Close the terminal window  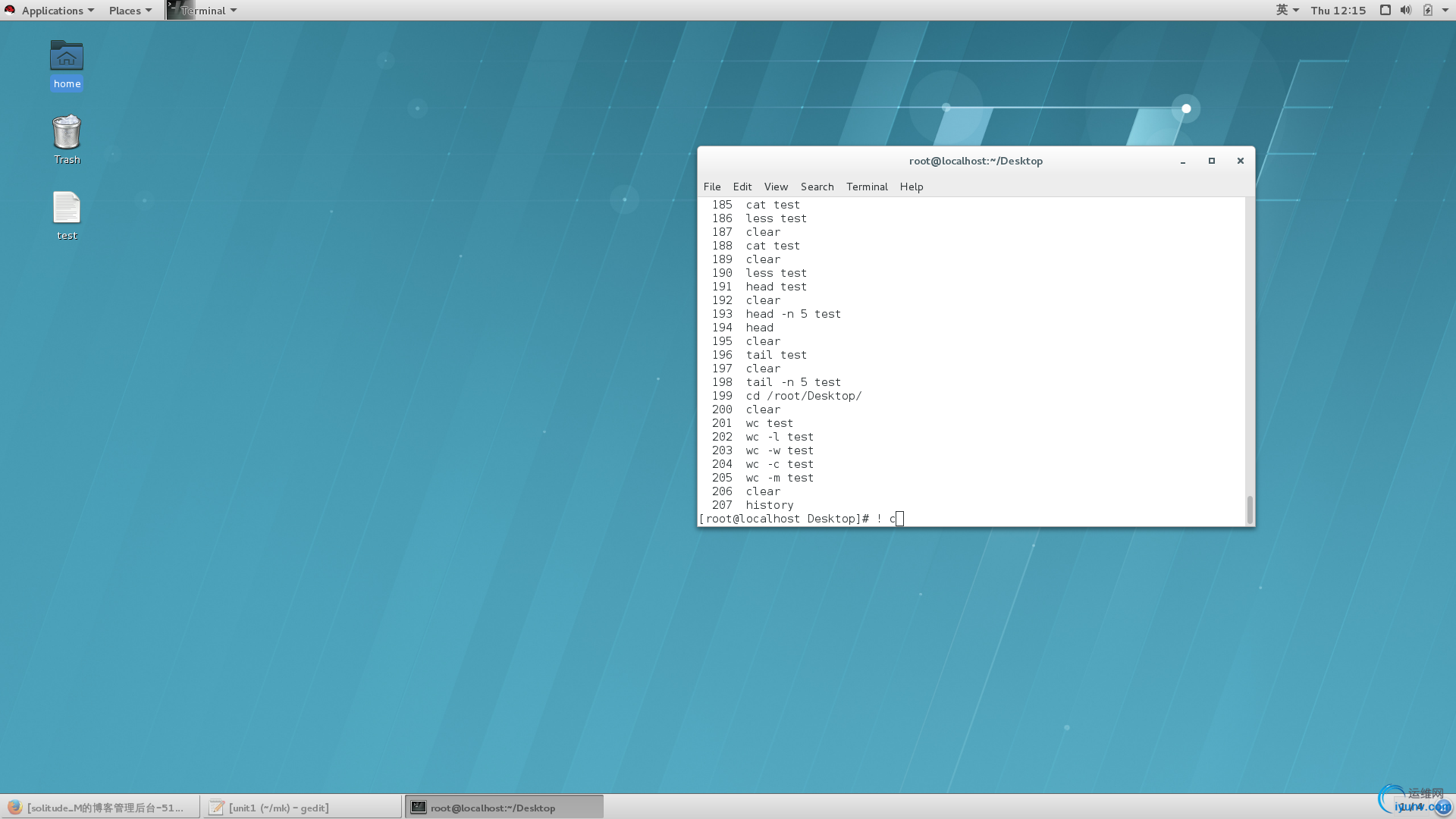(1241, 161)
